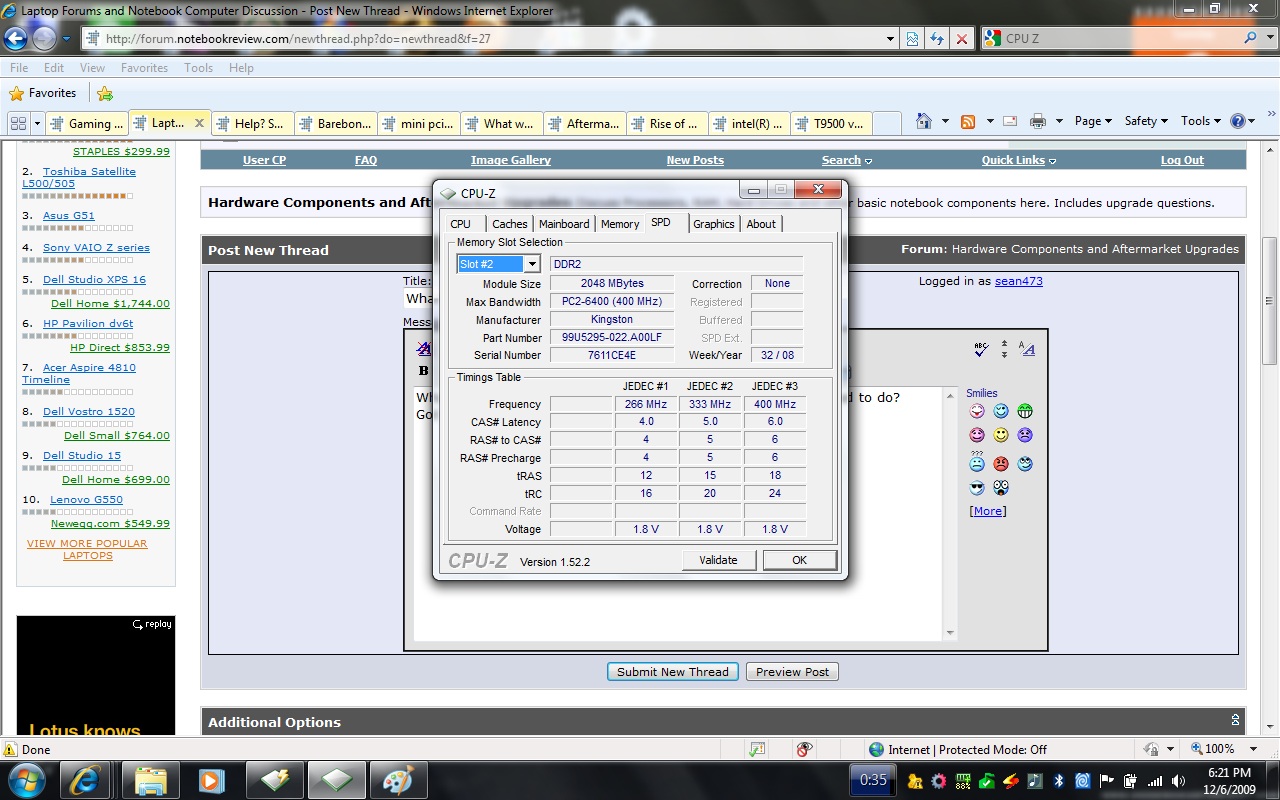Click the volume speaker tray icon
The height and width of the screenshot is (800, 1280).
coord(1178,780)
